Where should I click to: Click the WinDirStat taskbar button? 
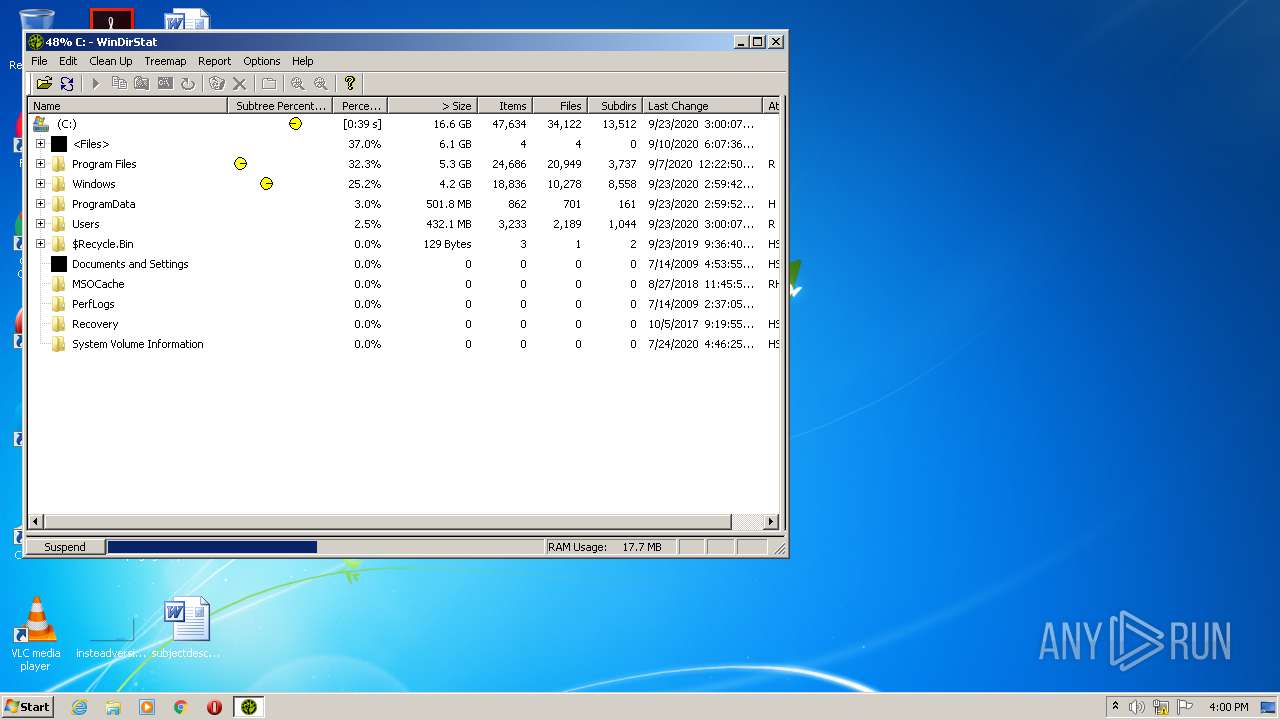coord(249,707)
